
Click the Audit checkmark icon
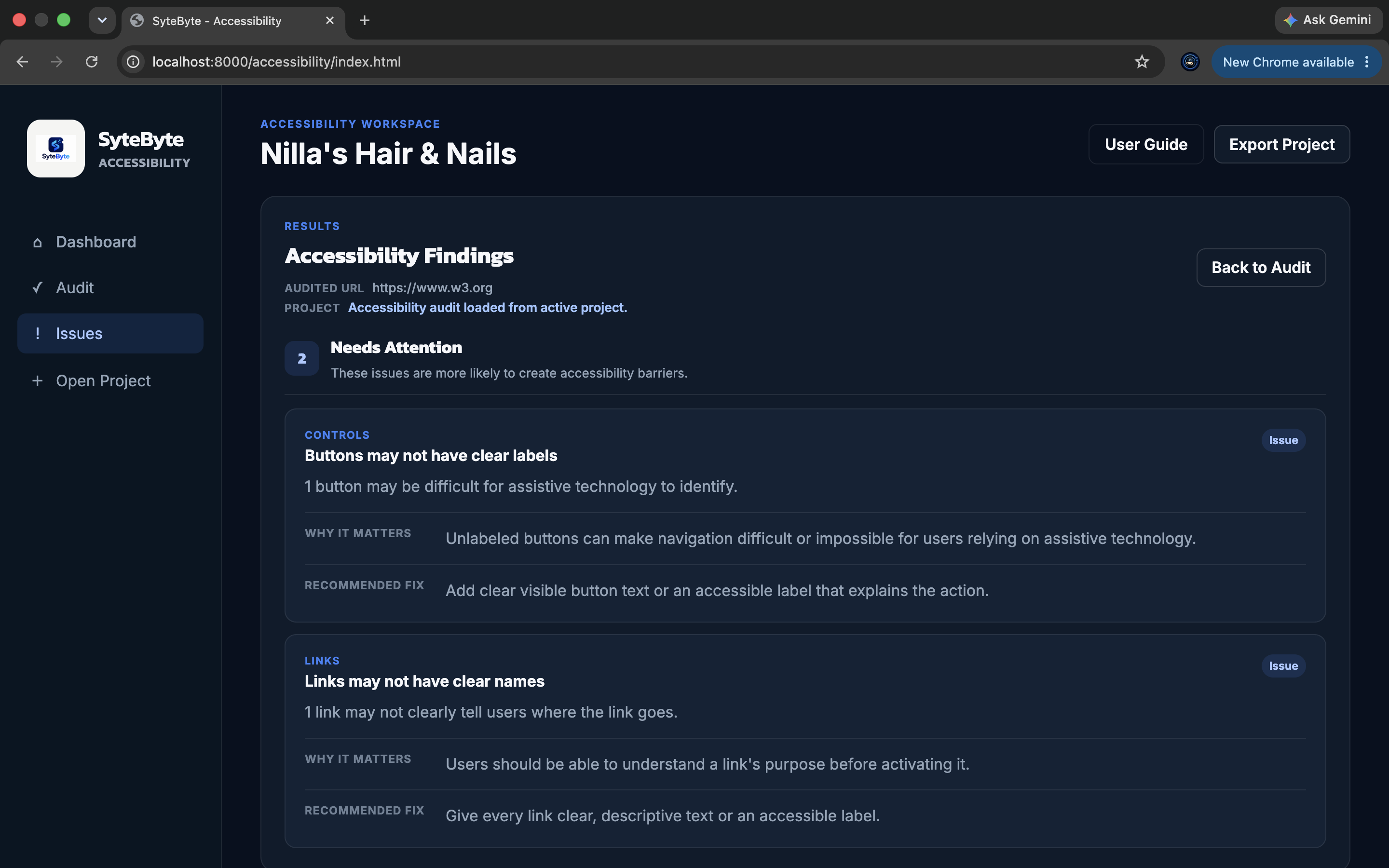pyautogui.click(x=37, y=287)
